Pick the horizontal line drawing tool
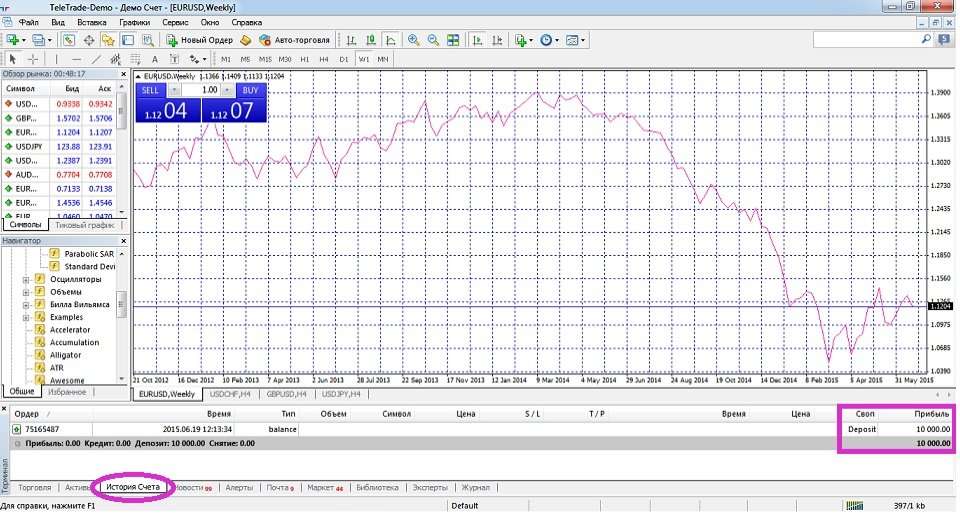Viewport: 960px width, 514px height. 77,59
